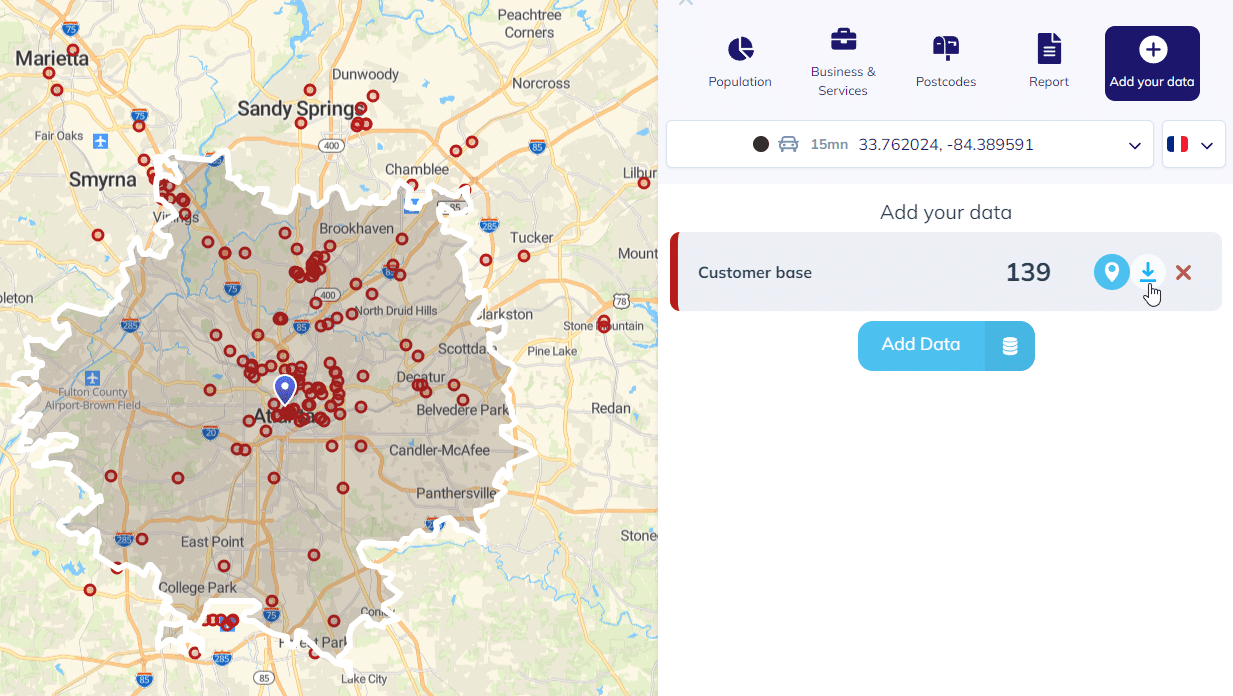Screen dimensions: 1233x696
Task: Select the Population pie chart icon
Action: [x=739, y=47]
